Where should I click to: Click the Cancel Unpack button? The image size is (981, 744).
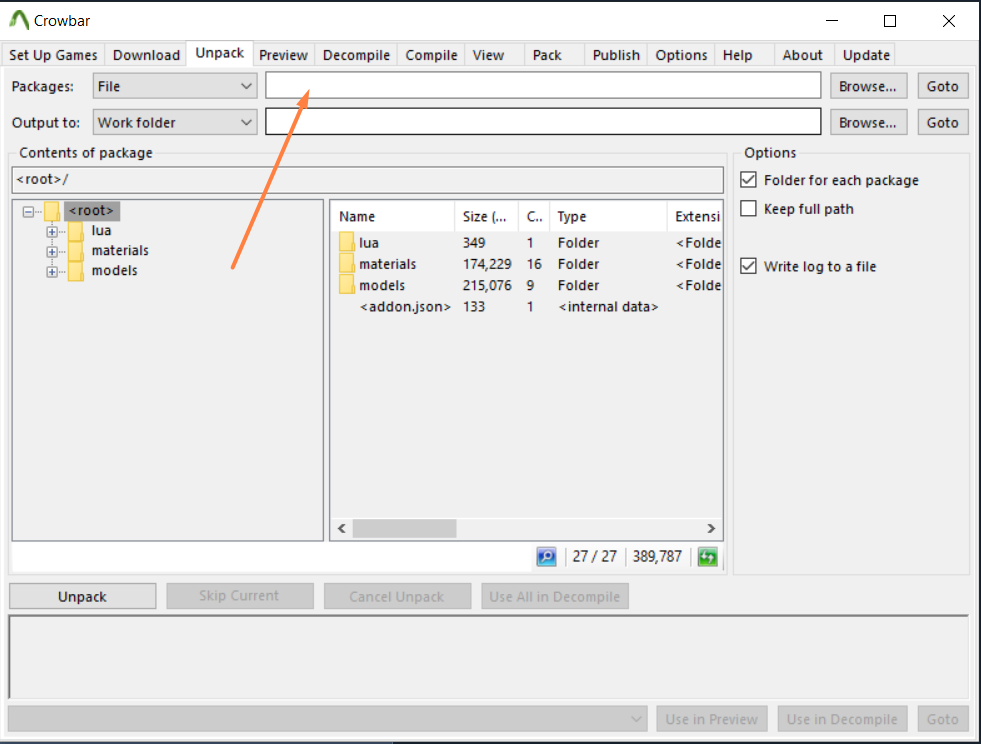397,596
